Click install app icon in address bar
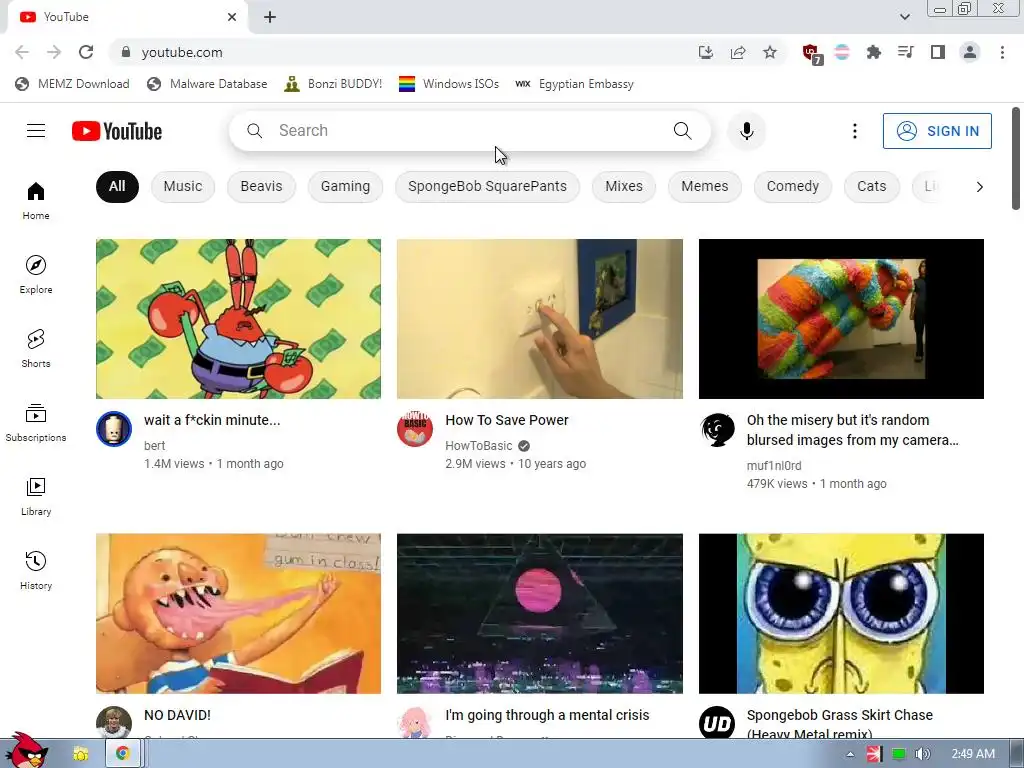 (706, 52)
